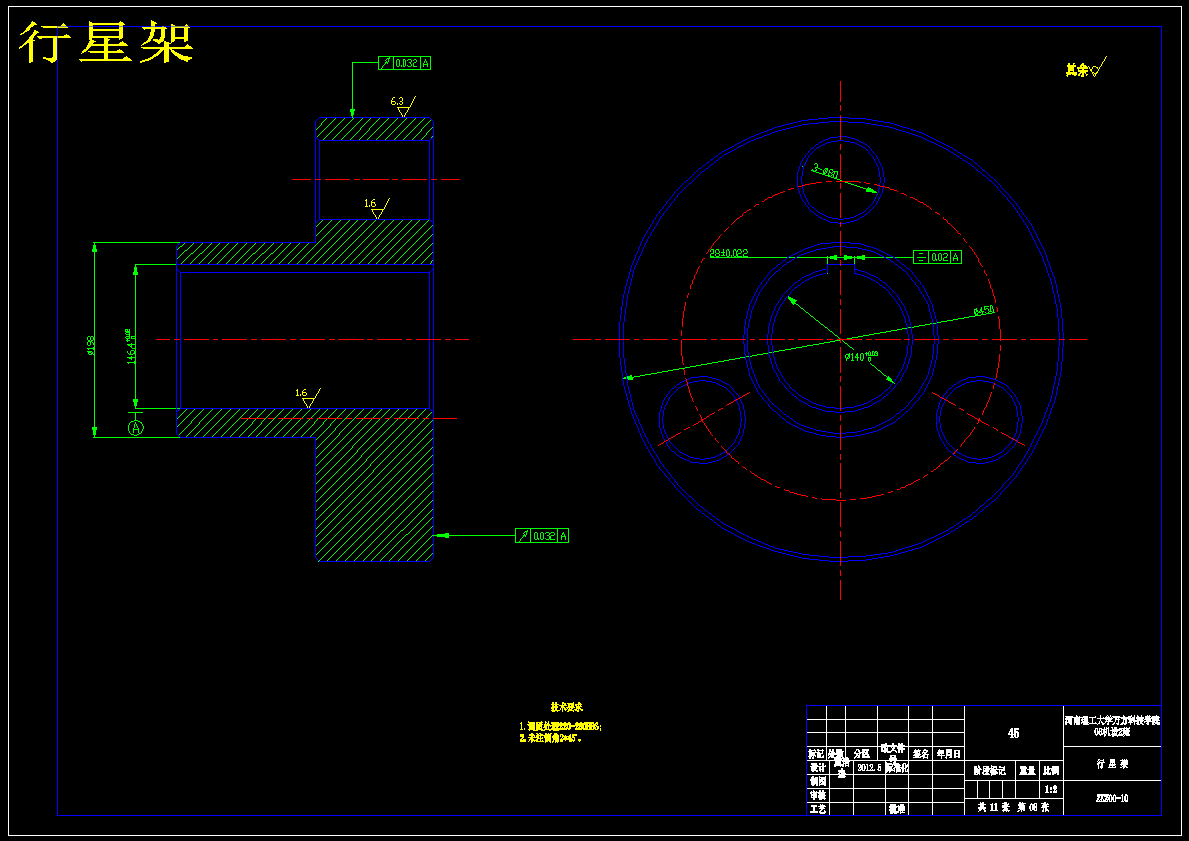
Task: Click the 其余 roughness note at top right
Action: point(1086,68)
